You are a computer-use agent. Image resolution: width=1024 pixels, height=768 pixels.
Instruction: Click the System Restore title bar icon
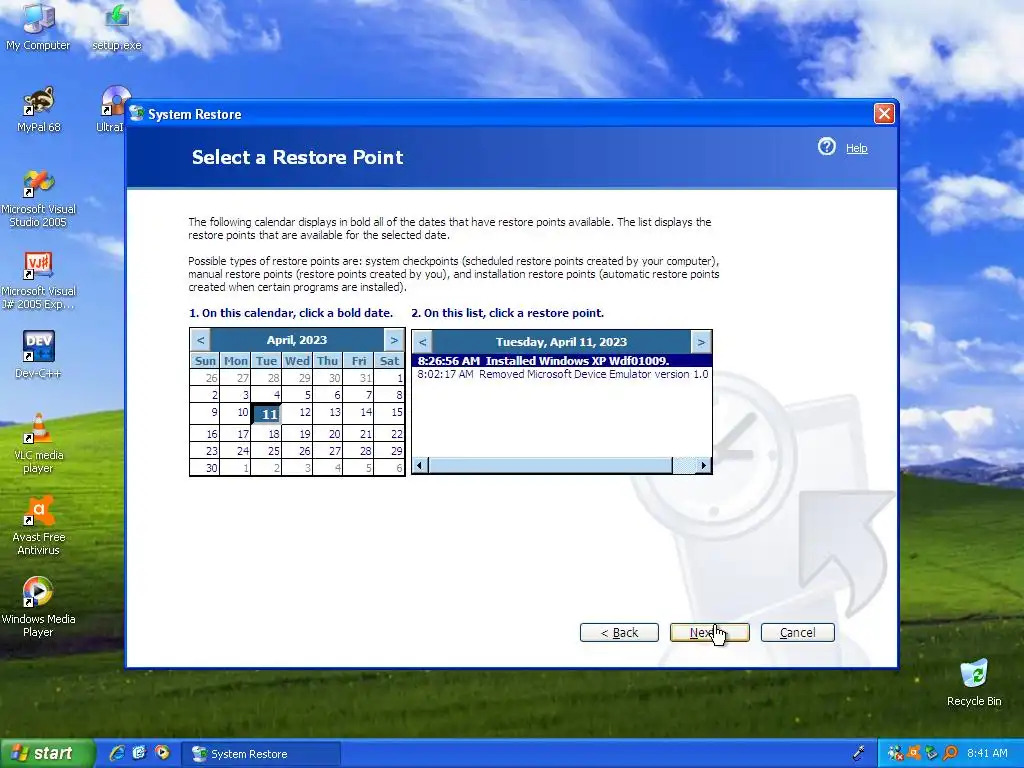tap(136, 114)
